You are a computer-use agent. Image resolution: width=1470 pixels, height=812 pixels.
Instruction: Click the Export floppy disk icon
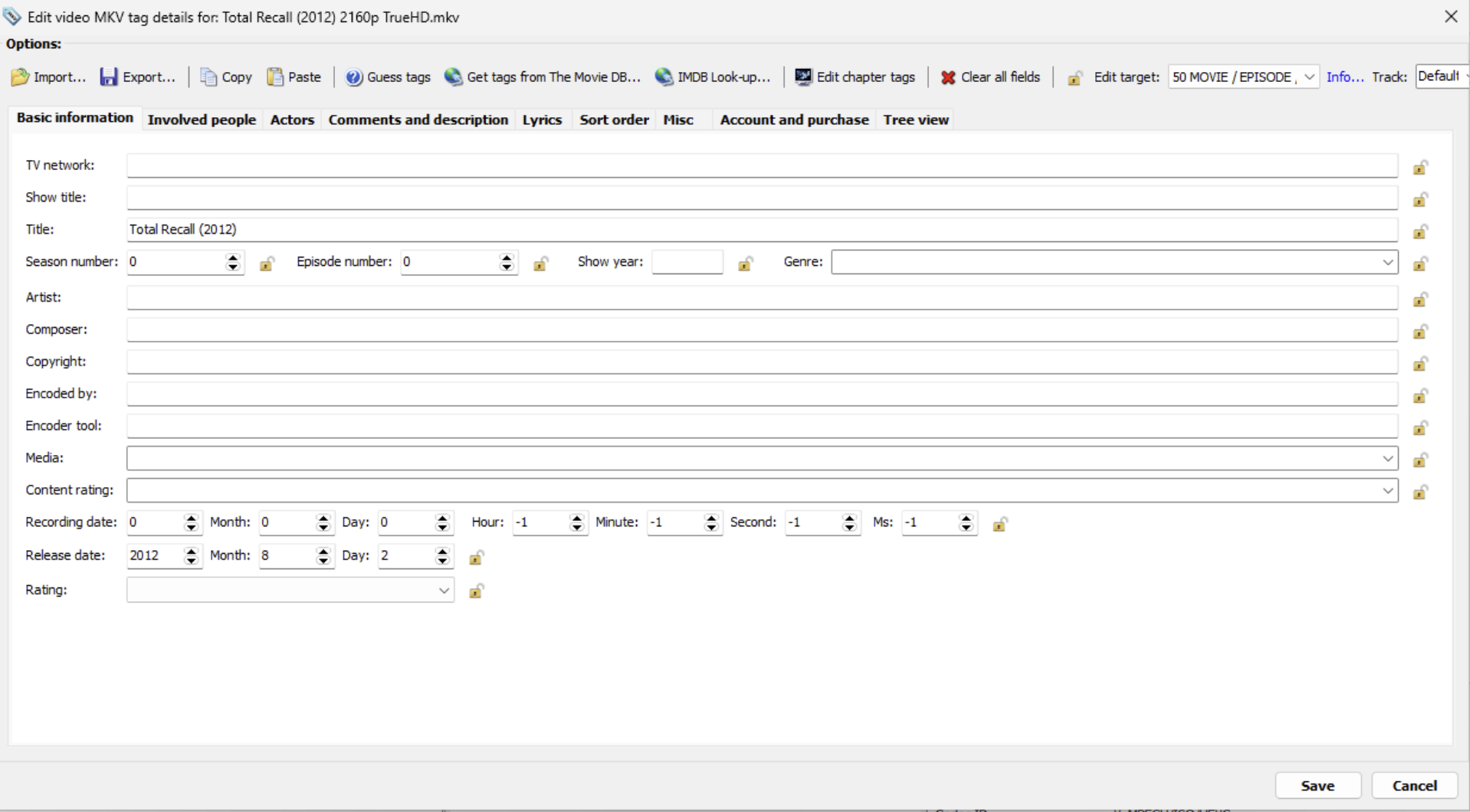[109, 77]
